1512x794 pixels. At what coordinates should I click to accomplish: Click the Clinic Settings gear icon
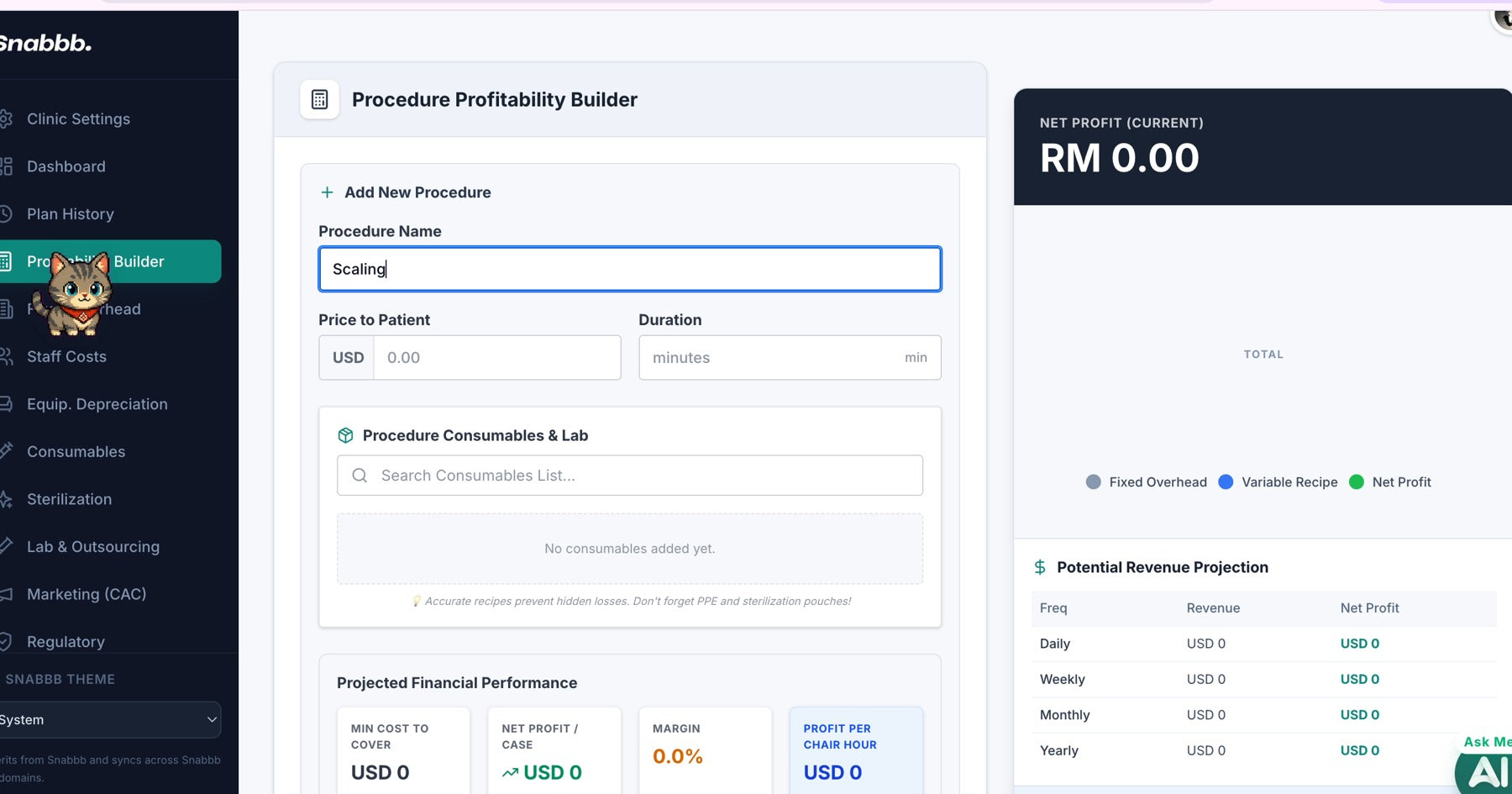click(x=5, y=119)
